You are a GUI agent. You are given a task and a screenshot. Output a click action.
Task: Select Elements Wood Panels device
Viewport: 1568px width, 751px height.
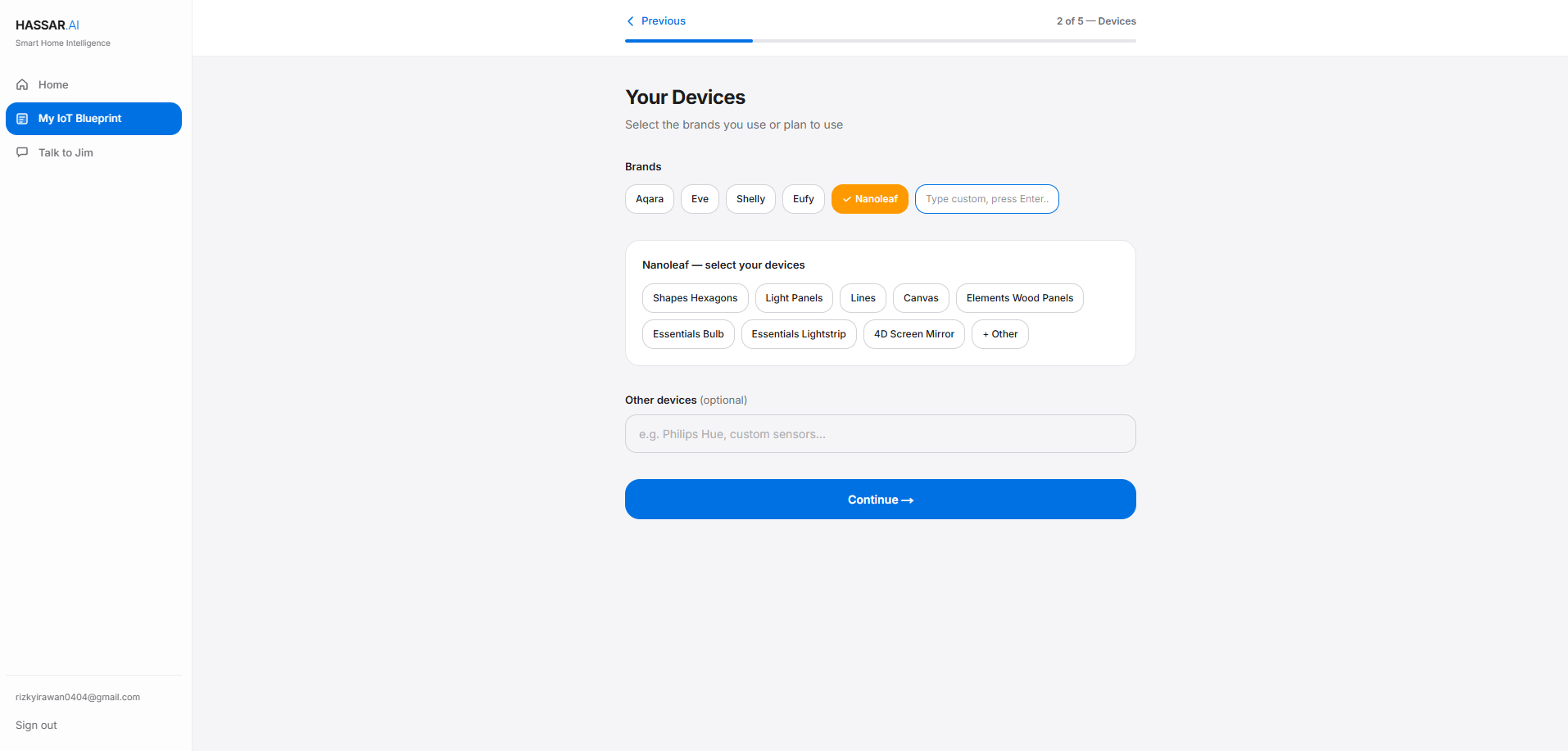click(1020, 298)
